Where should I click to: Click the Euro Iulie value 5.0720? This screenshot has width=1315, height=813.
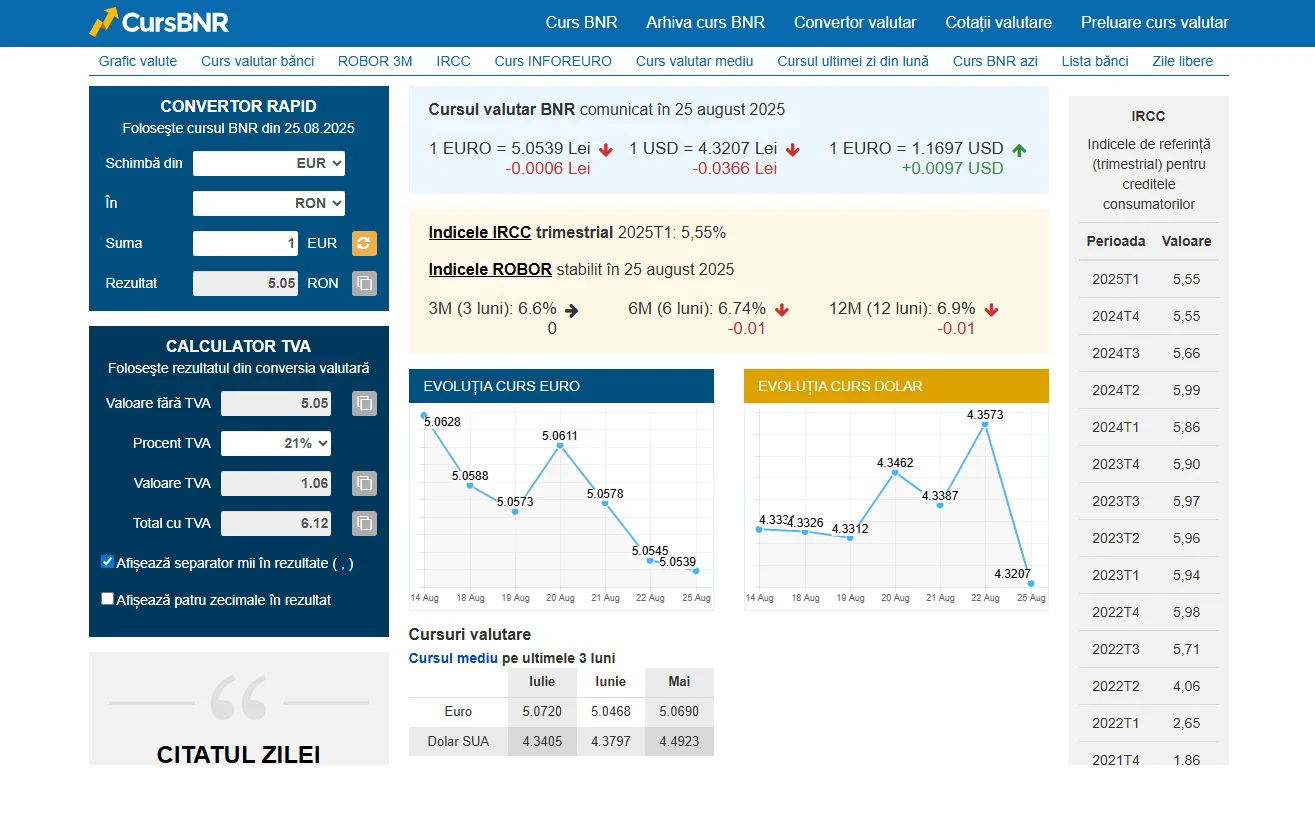coord(542,712)
